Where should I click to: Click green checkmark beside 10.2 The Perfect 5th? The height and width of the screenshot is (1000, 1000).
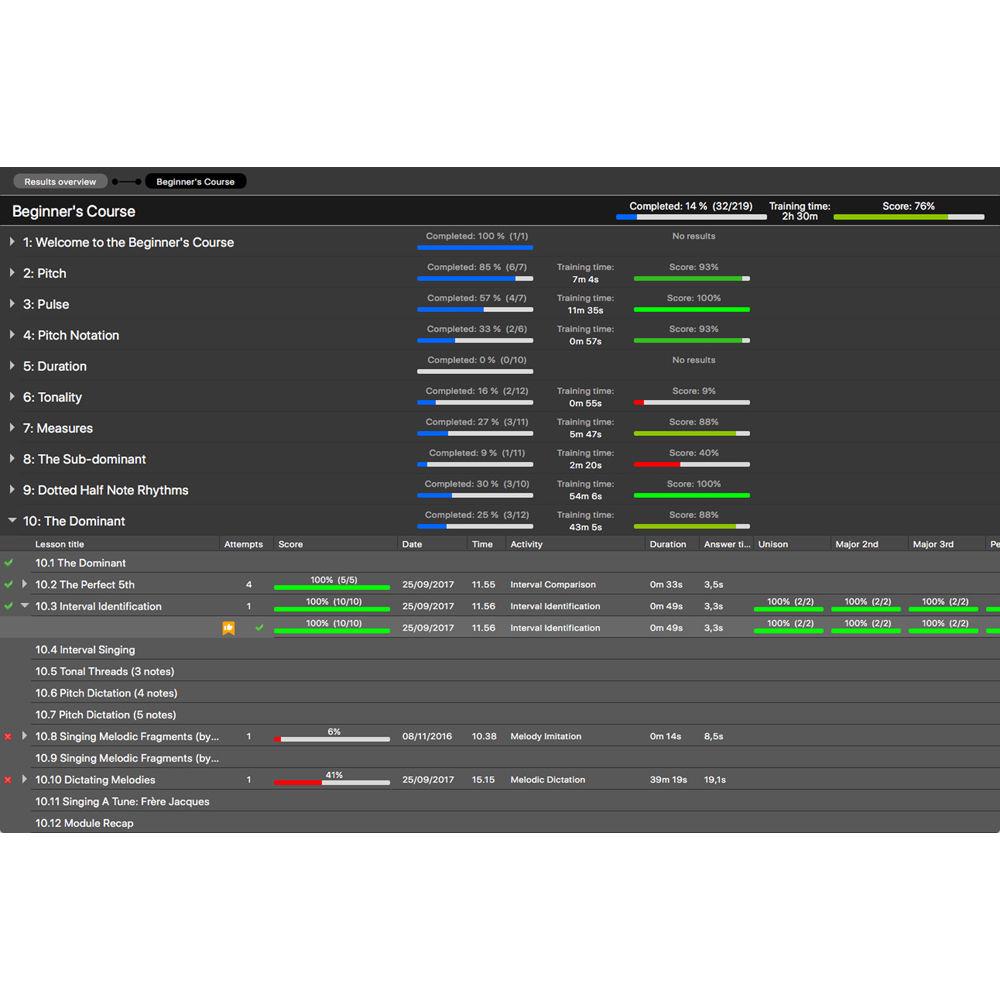pyautogui.click(x=9, y=585)
